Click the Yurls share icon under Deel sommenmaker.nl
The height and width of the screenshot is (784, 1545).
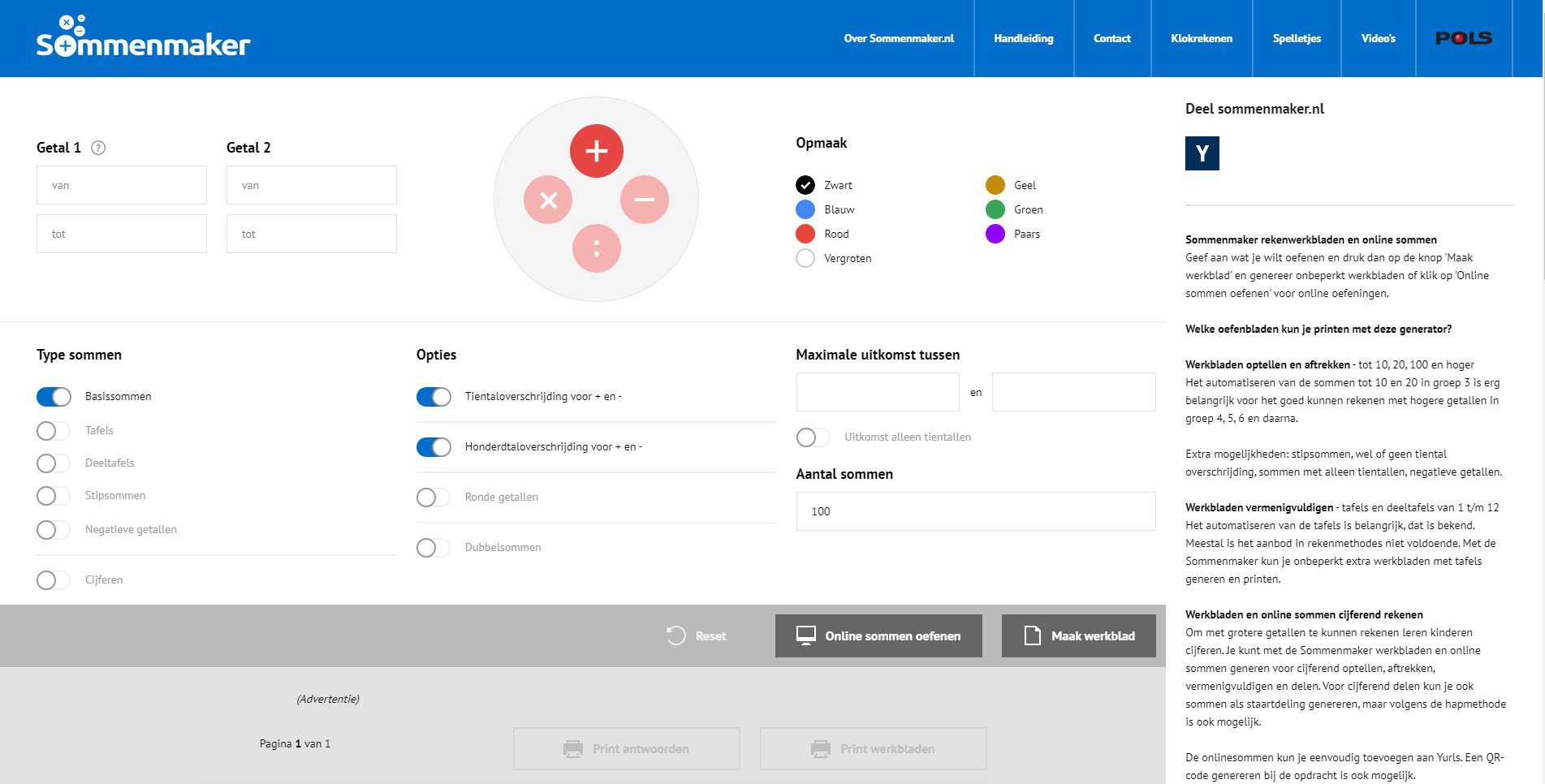[1203, 154]
